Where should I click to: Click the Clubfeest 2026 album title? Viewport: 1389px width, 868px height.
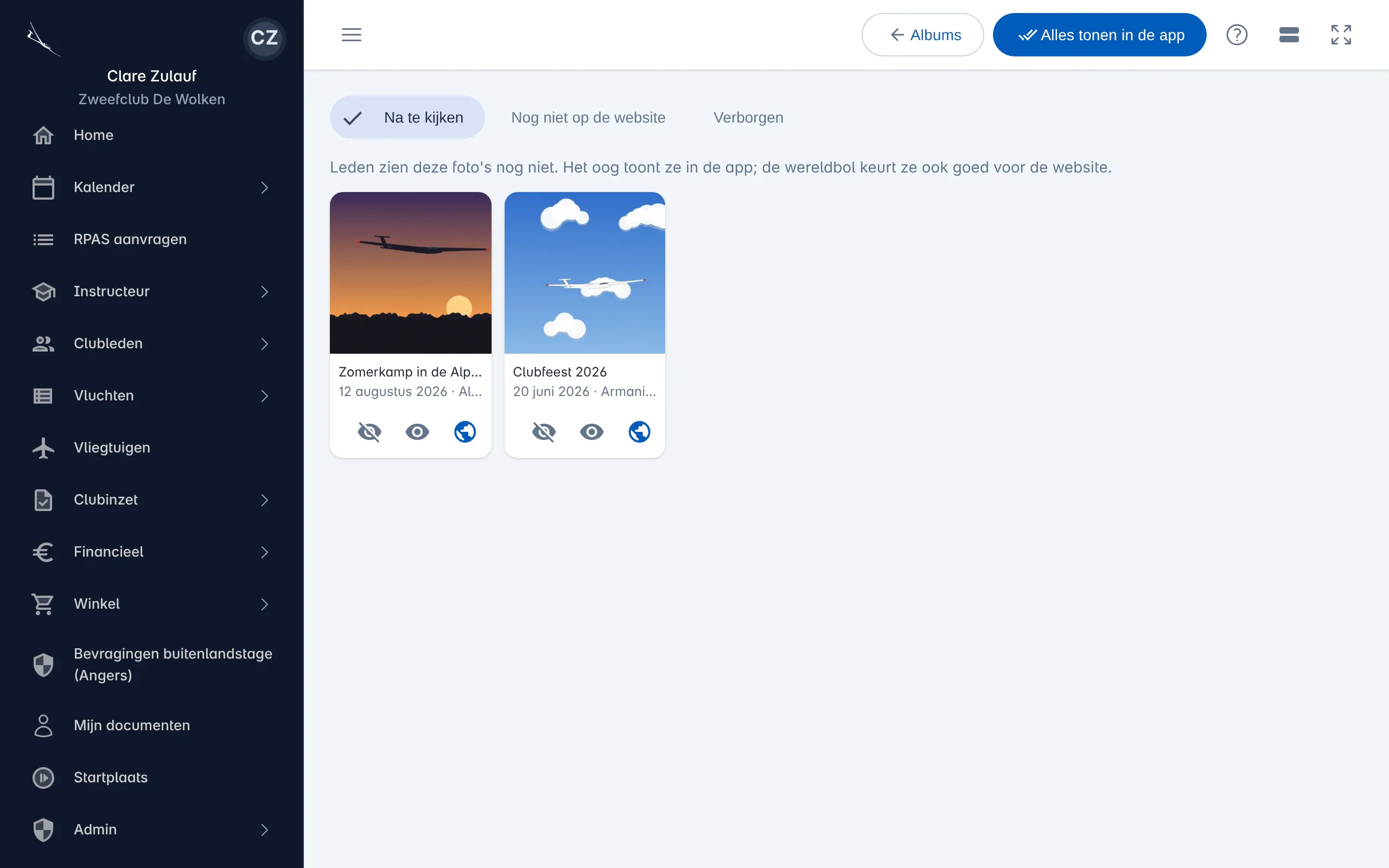[x=559, y=372]
